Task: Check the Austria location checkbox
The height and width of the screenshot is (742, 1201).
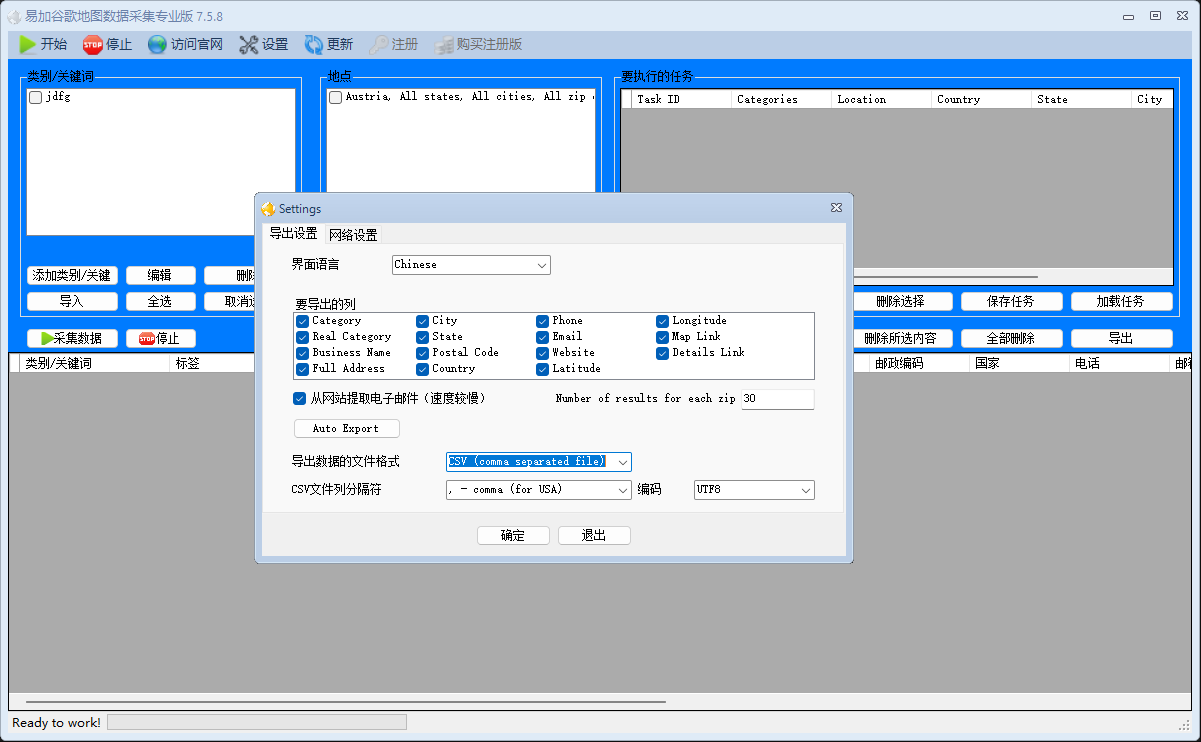Action: (x=336, y=98)
